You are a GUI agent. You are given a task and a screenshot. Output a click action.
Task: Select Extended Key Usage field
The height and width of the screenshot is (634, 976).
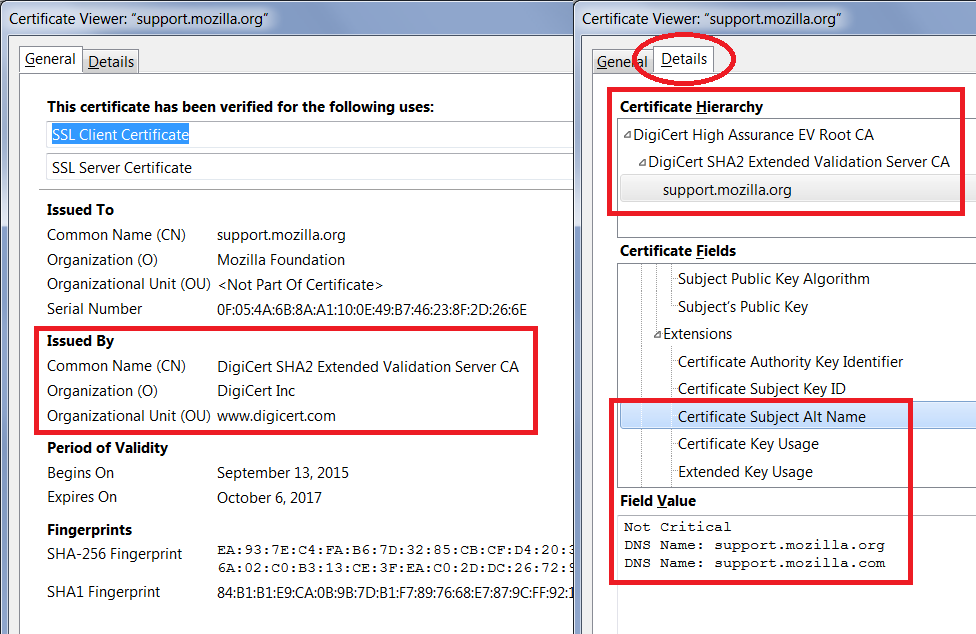coord(745,472)
